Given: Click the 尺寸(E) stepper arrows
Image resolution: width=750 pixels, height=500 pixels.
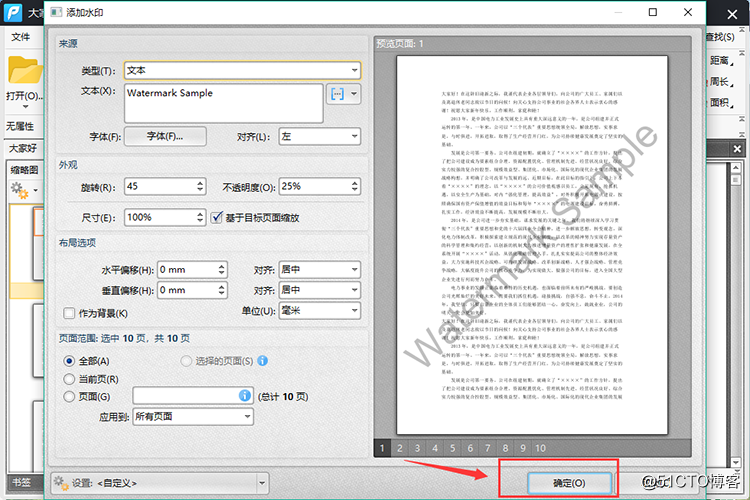Looking at the screenshot, I should (200, 217).
